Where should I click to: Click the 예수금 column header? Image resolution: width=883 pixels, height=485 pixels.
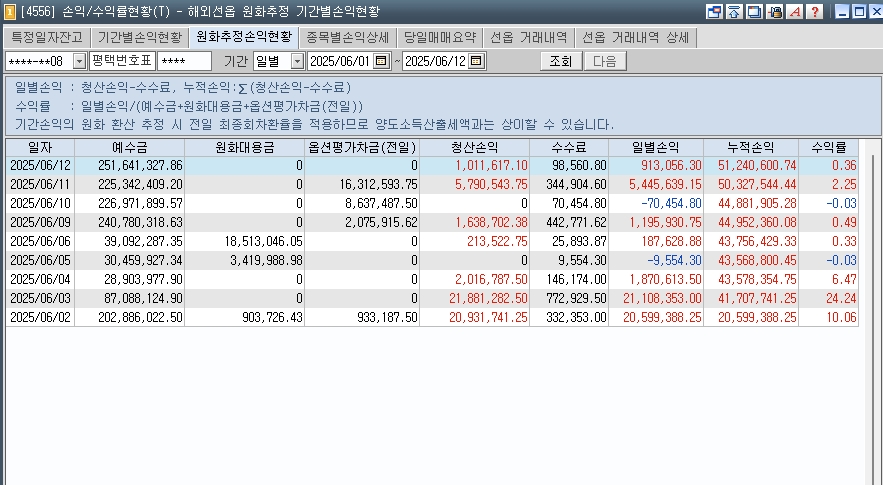click(x=130, y=148)
